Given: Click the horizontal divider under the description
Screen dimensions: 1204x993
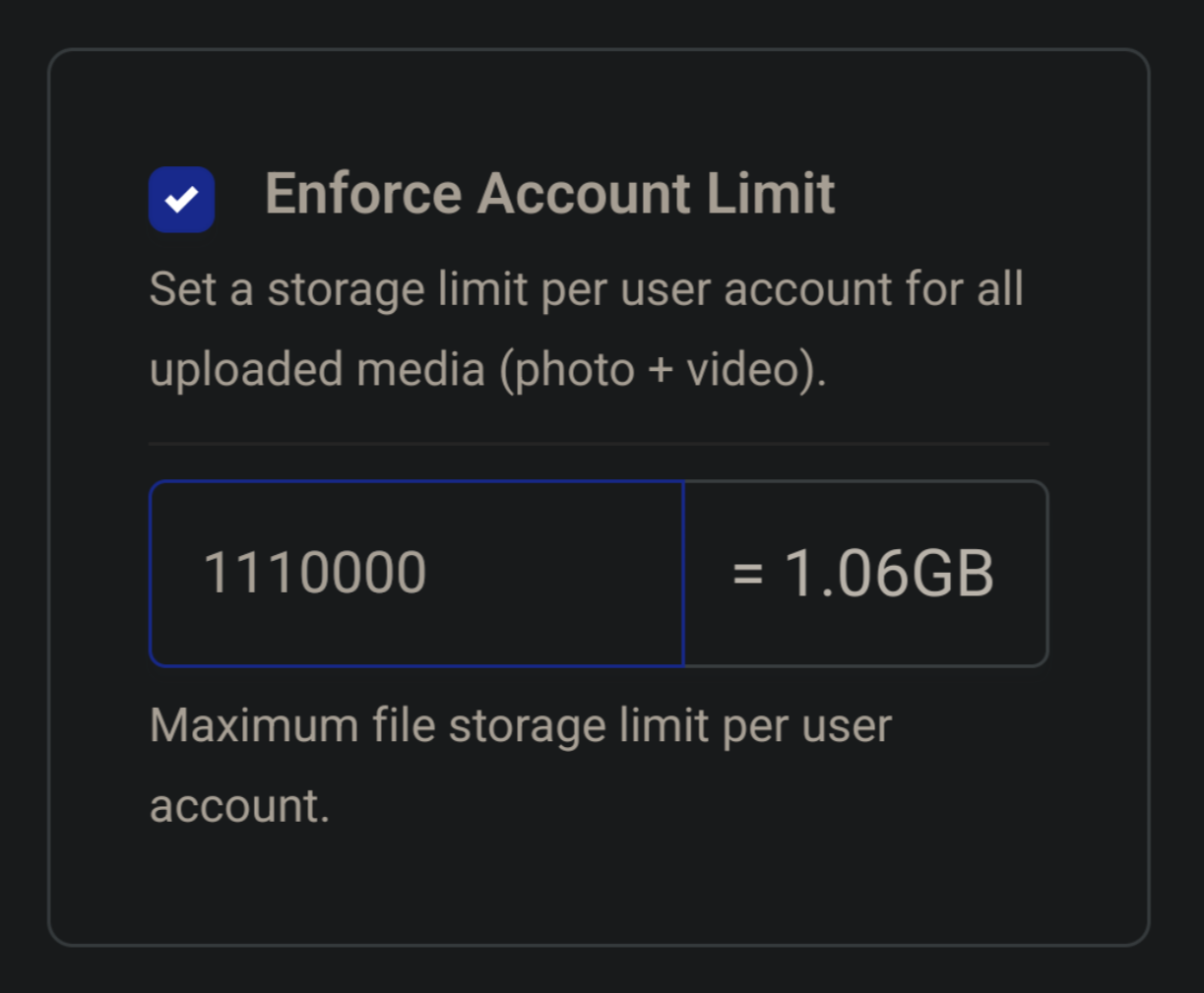Looking at the screenshot, I should (599, 444).
